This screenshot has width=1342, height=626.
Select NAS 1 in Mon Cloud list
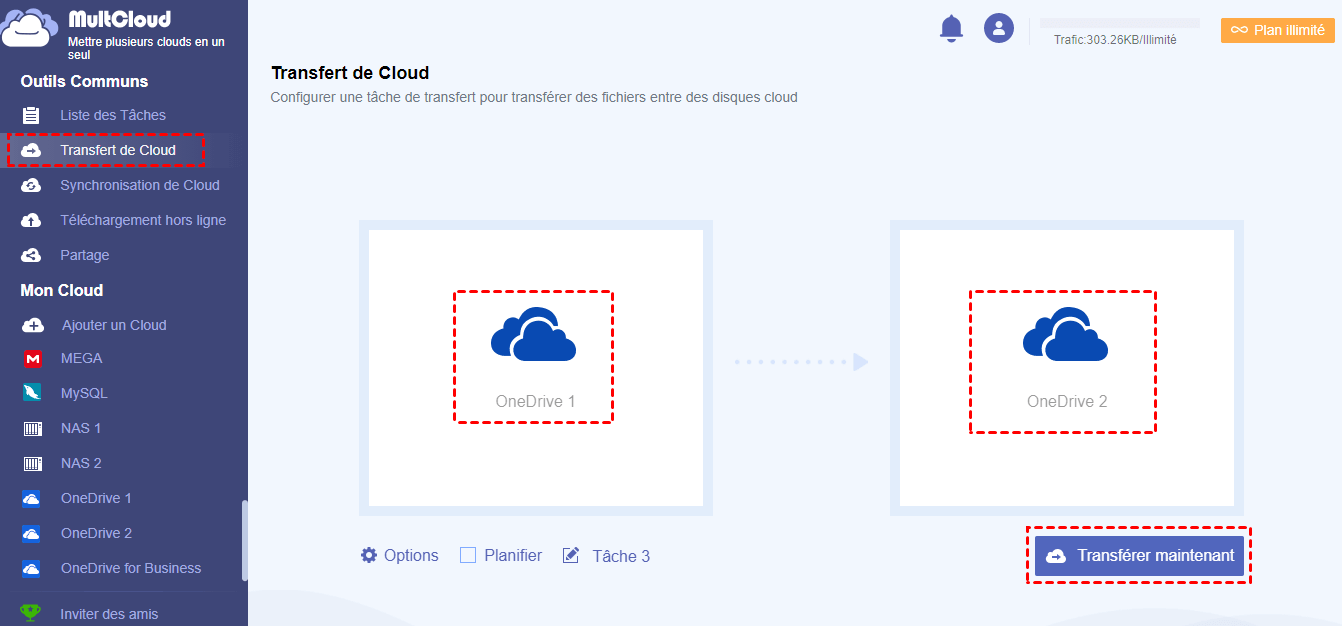81,428
